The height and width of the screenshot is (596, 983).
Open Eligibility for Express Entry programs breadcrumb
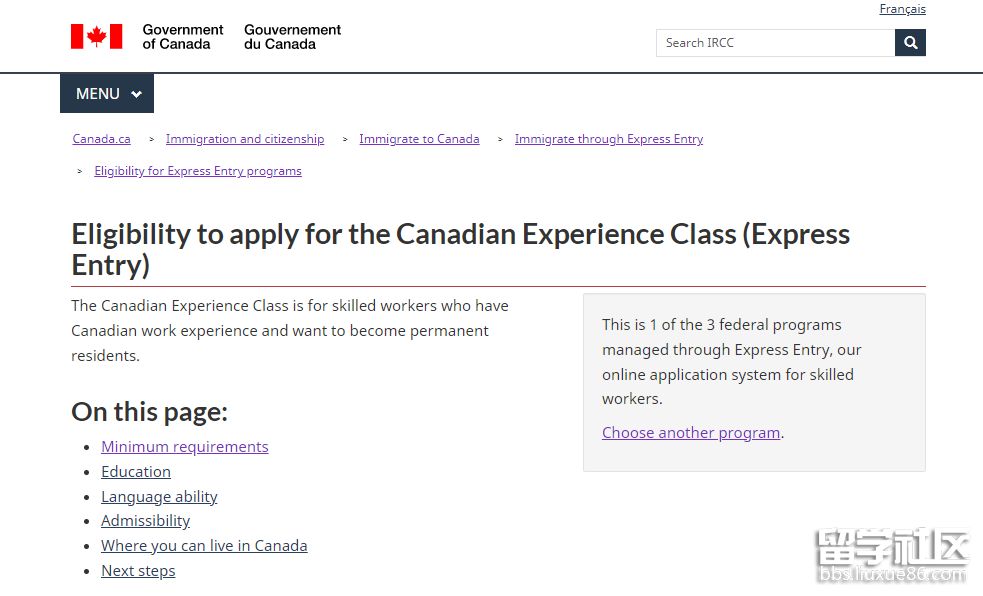tap(198, 170)
